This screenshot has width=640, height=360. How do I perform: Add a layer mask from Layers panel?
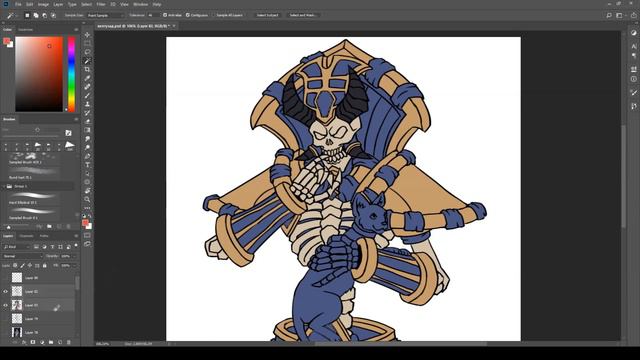click(x=33, y=342)
